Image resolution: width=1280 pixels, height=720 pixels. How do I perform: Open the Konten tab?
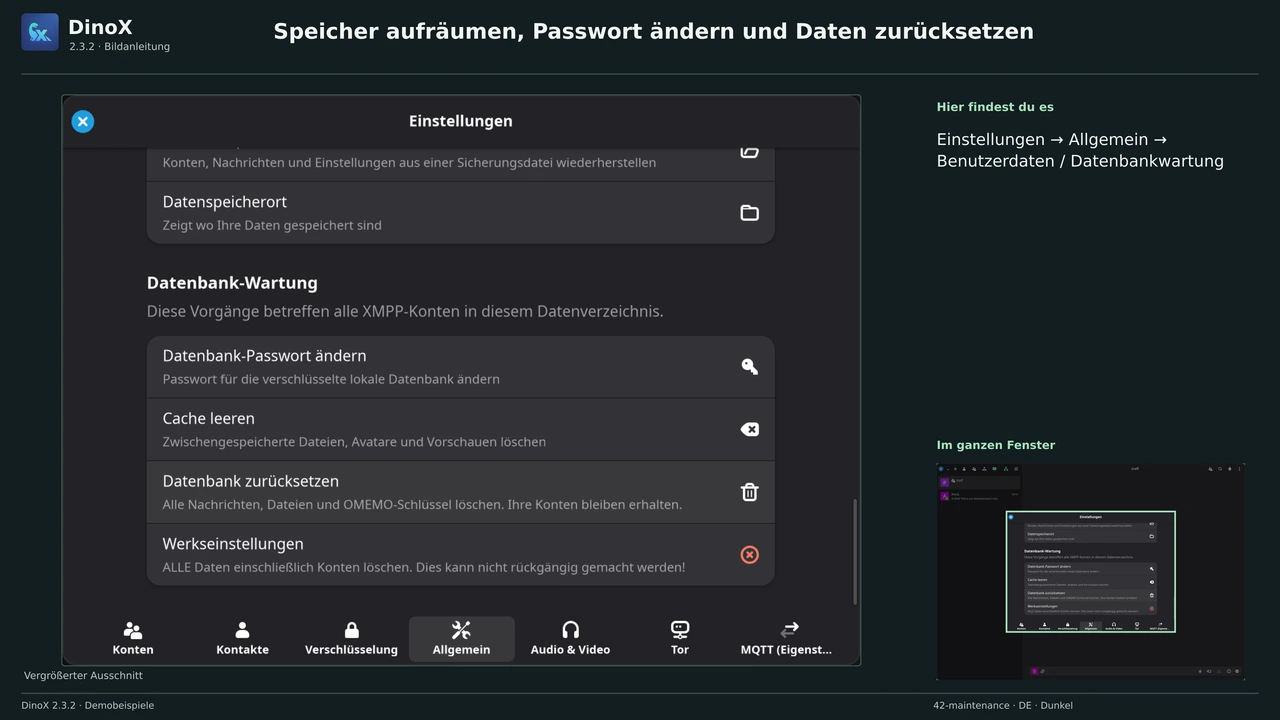pos(133,639)
